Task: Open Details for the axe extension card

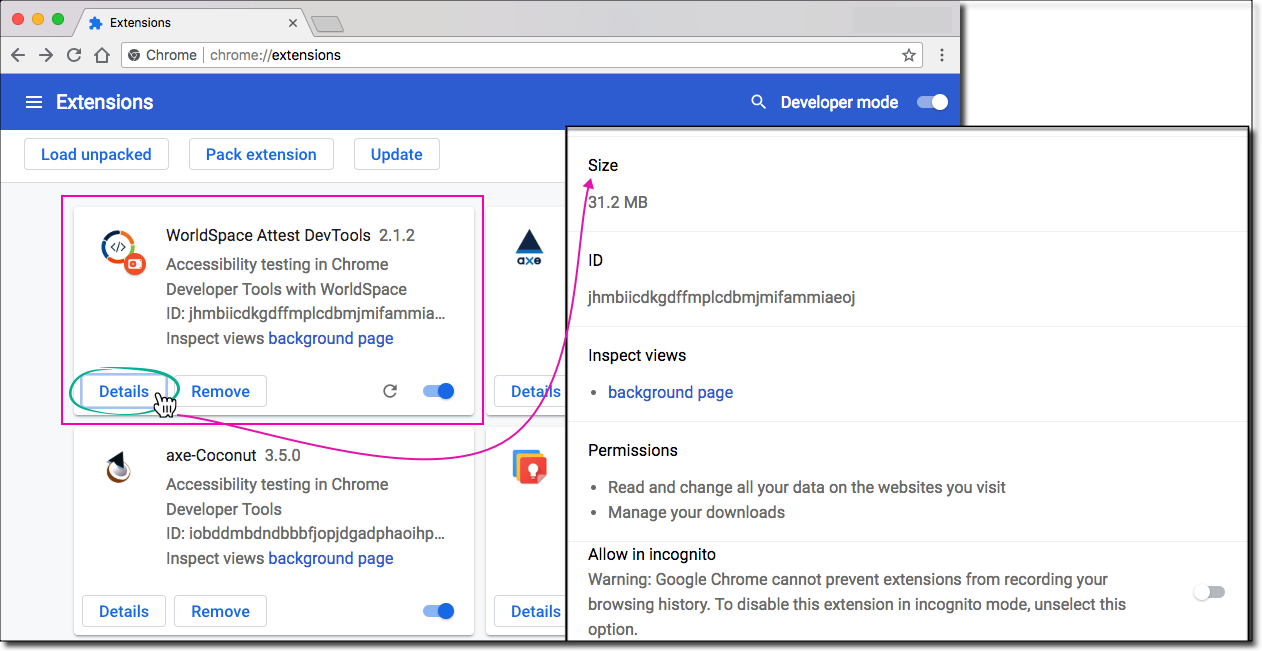Action: 530,391
